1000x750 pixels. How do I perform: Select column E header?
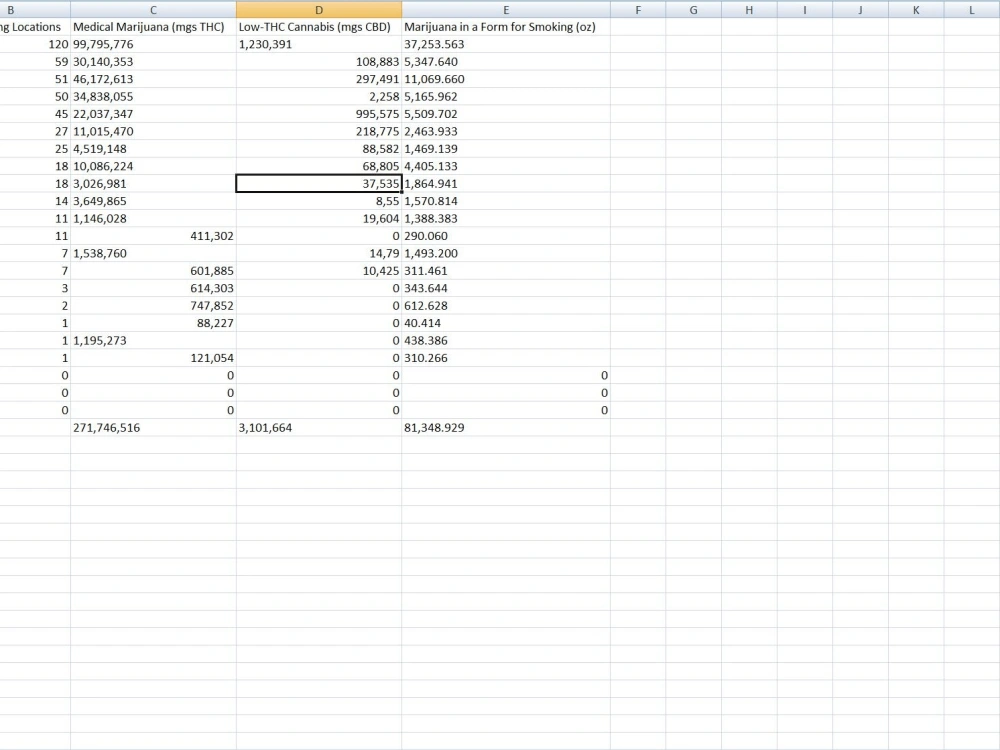click(x=506, y=10)
